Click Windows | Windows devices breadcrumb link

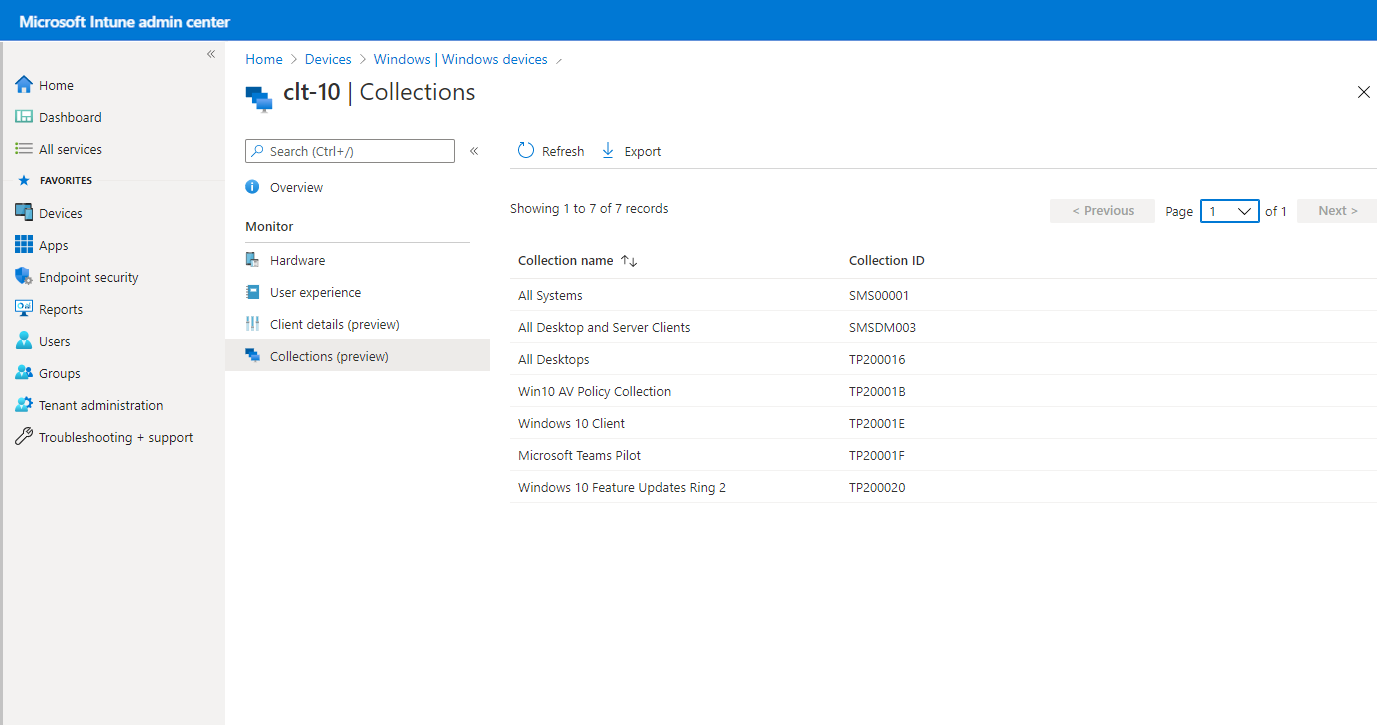460,59
